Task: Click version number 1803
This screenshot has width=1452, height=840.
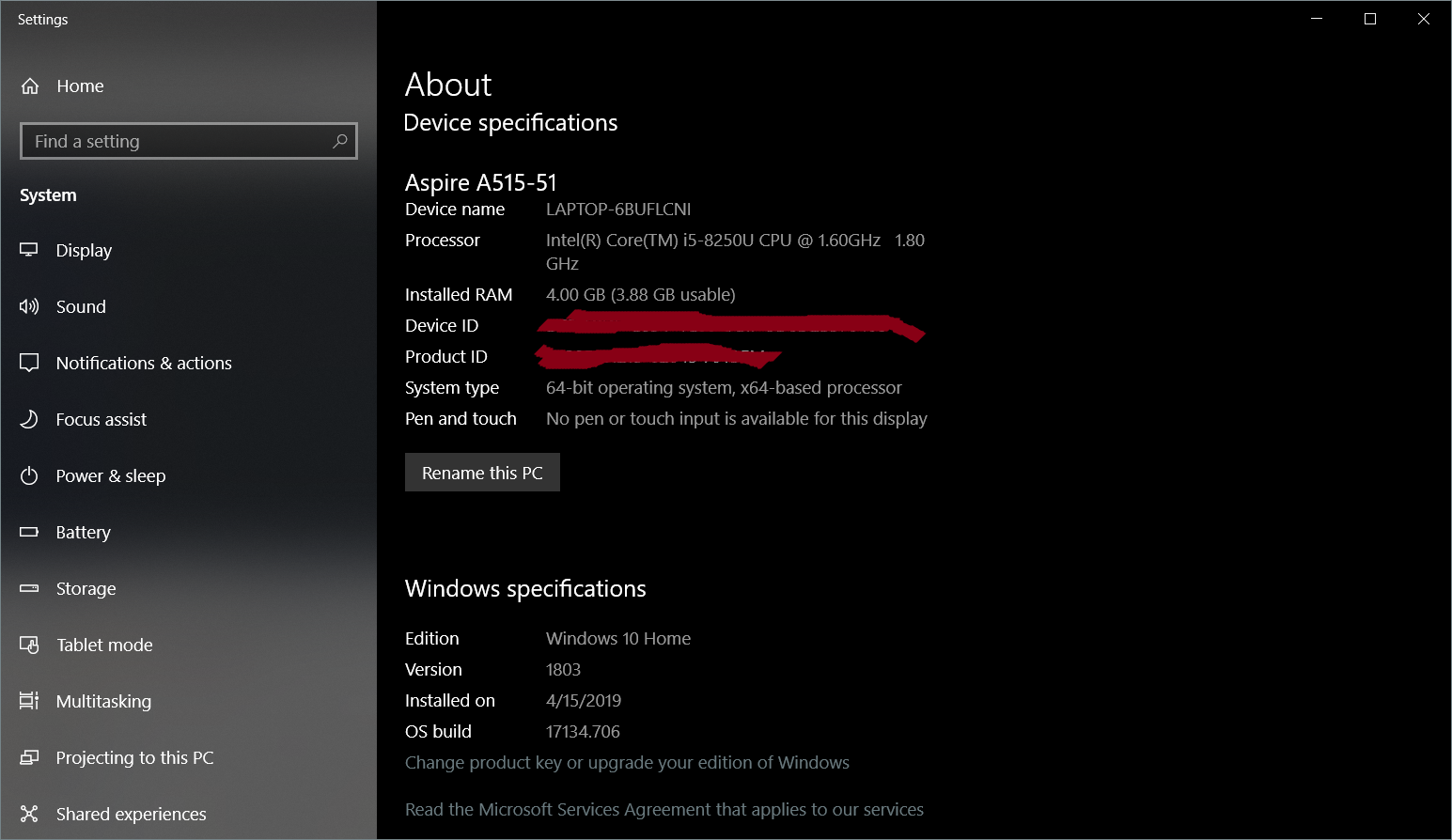Action: click(564, 670)
